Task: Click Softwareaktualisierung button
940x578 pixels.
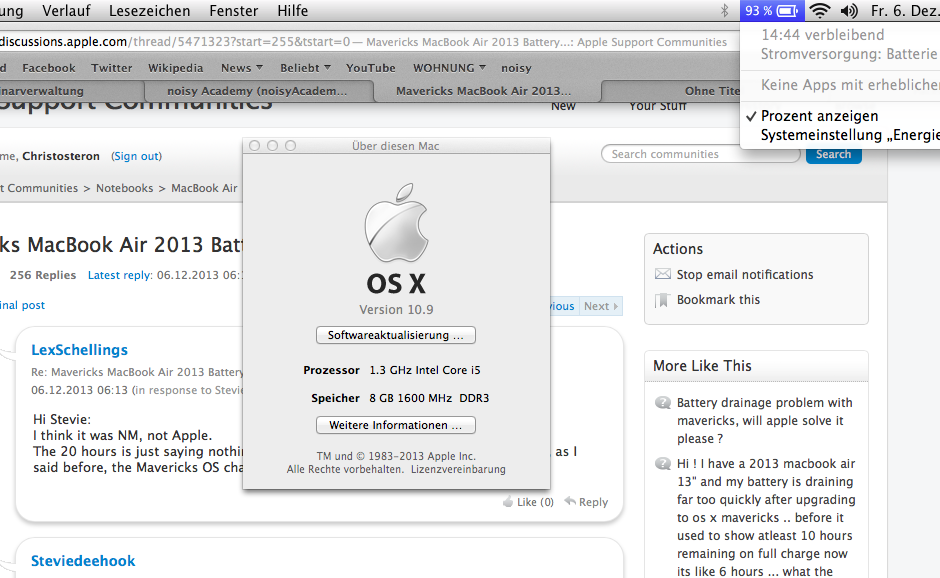Action: tap(396, 335)
